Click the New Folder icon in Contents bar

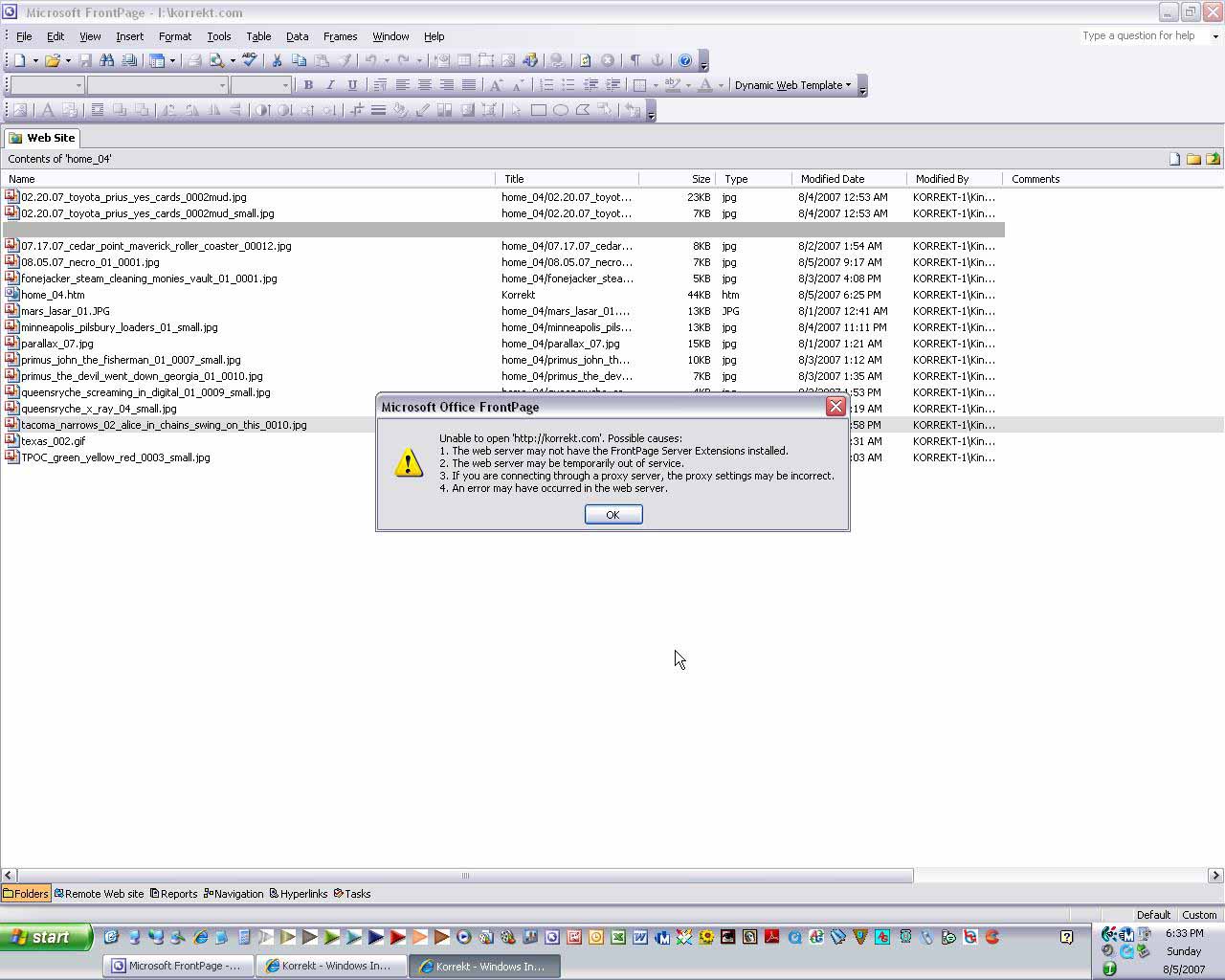pyautogui.click(x=1193, y=159)
